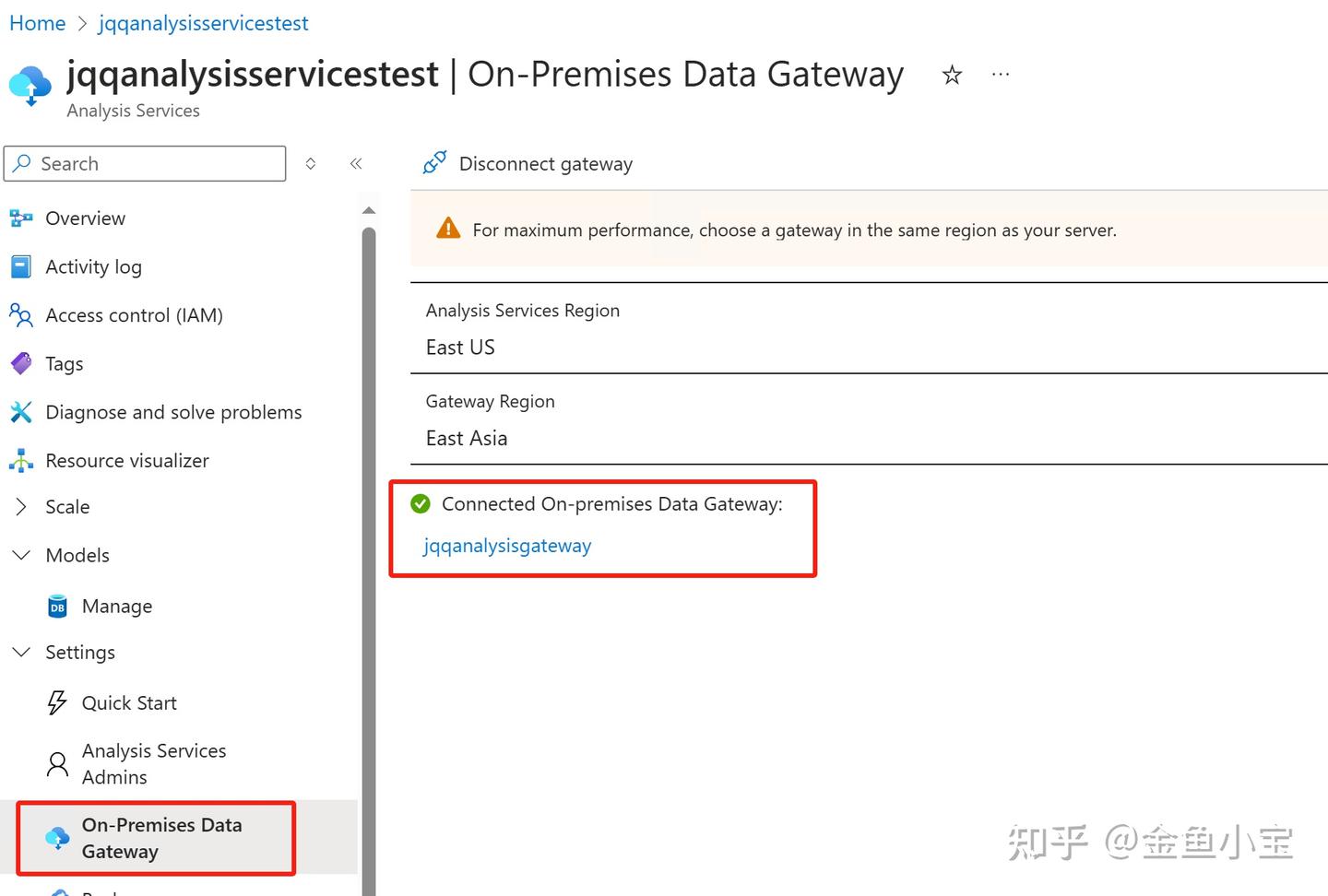Open the Tags panel
The image size is (1328, 896).
click(64, 363)
